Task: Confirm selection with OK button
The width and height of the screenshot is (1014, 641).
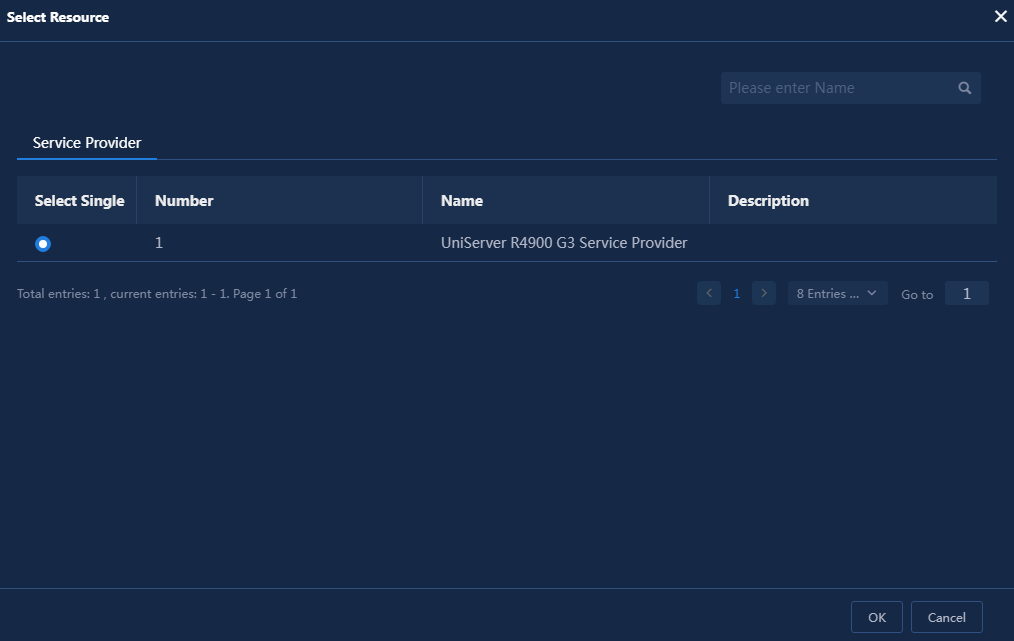Action: 876,617
